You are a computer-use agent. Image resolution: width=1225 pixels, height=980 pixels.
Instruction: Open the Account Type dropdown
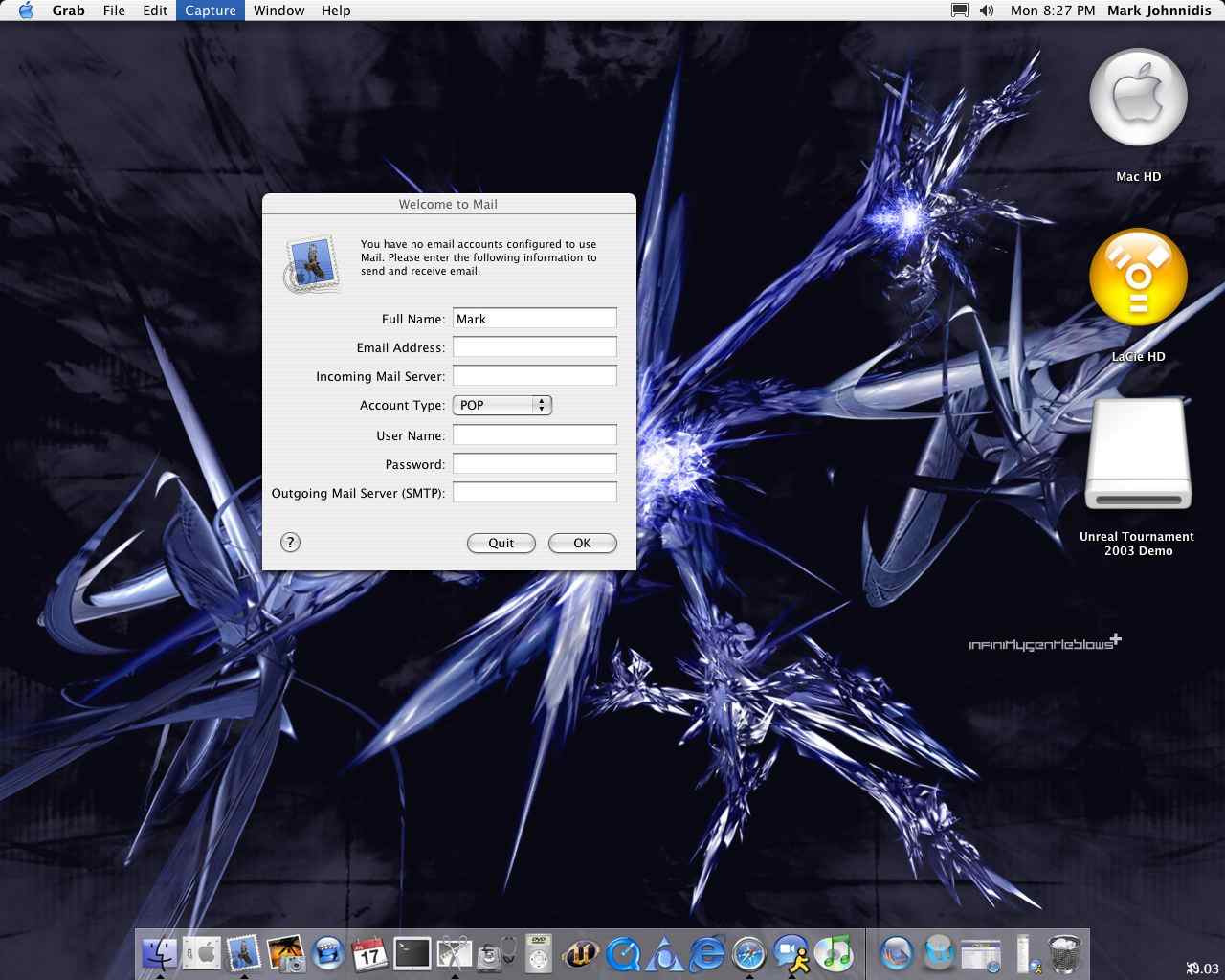point(501,405)
